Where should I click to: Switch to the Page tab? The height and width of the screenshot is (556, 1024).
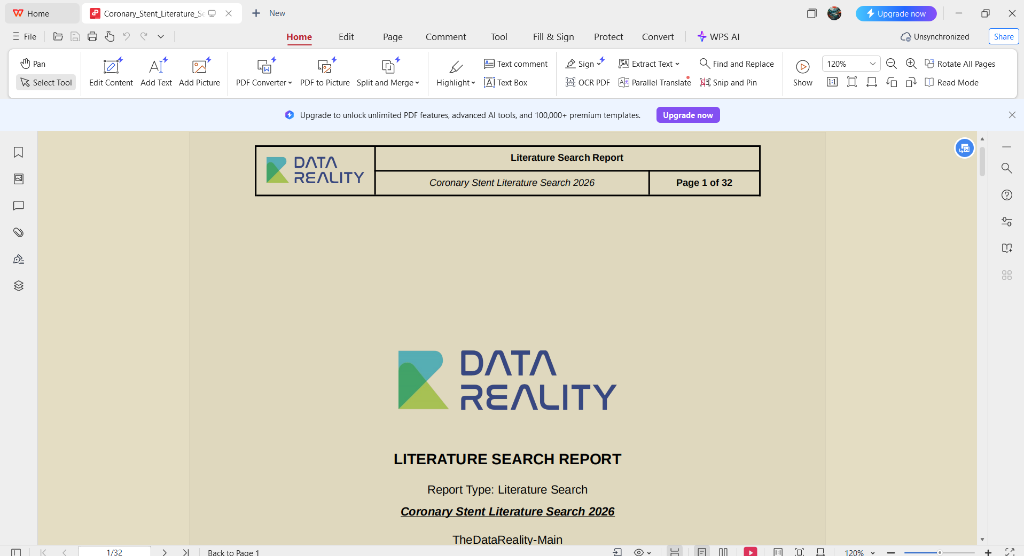[392, 37]
